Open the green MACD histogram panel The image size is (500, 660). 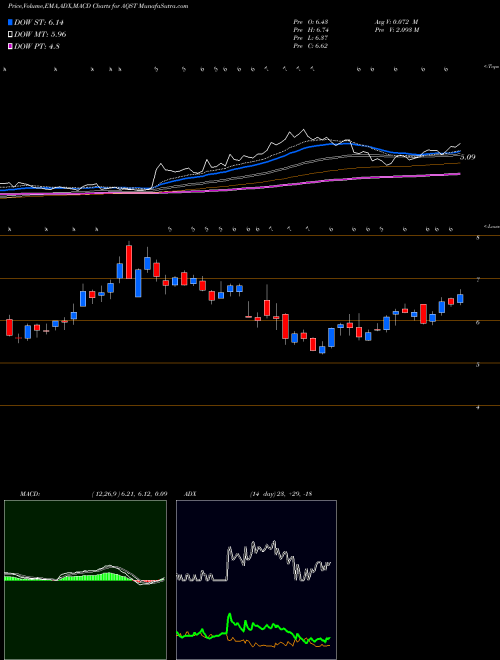[85, 580]
